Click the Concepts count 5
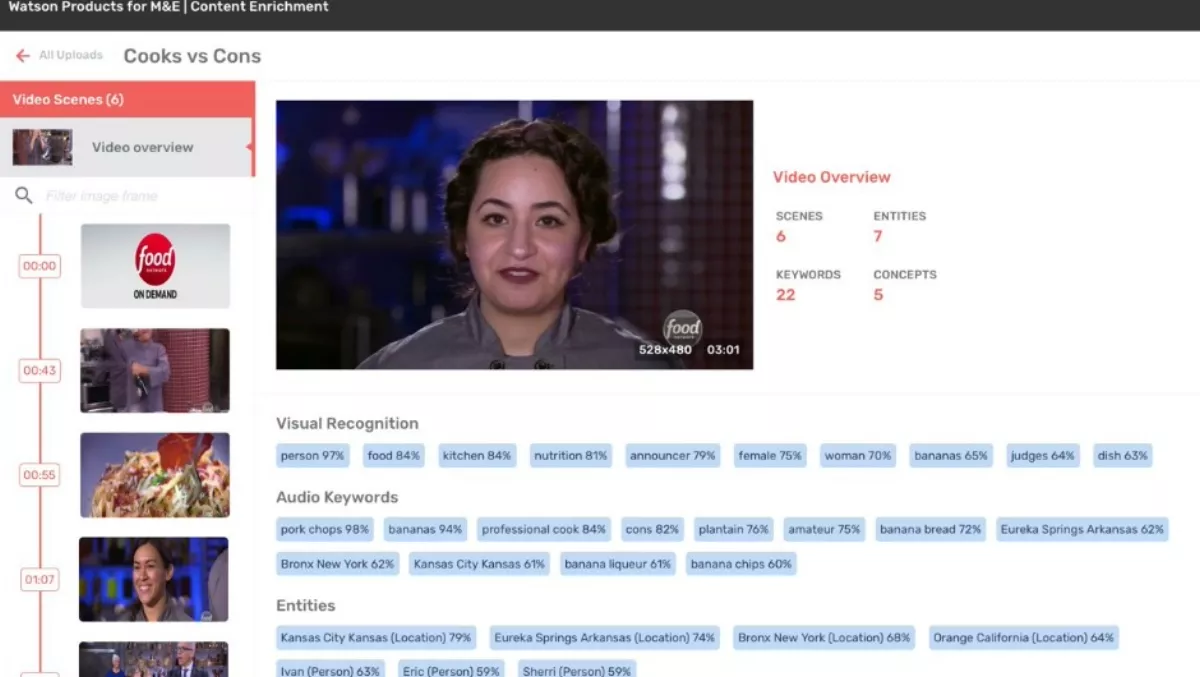 coord(878,295)
